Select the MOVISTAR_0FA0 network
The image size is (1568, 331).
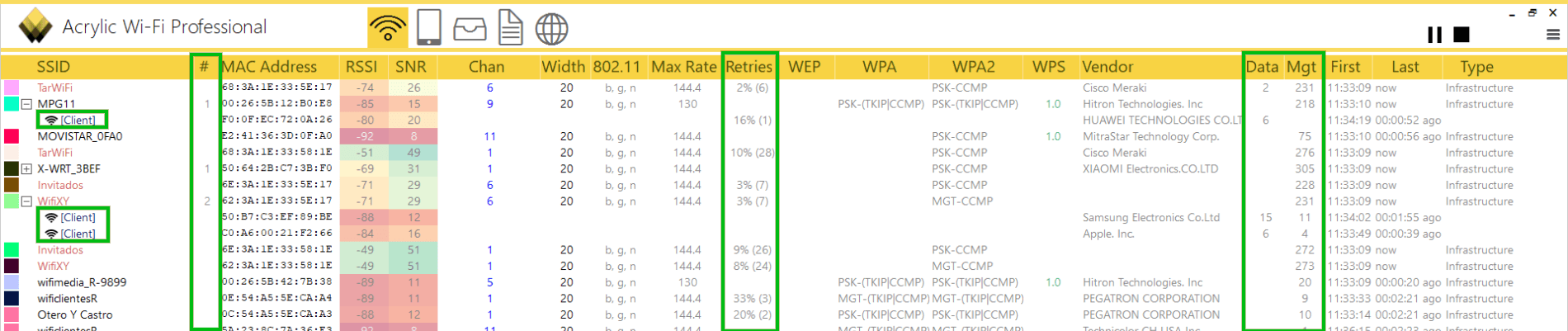pyautogui.click(x=784, y=136)
